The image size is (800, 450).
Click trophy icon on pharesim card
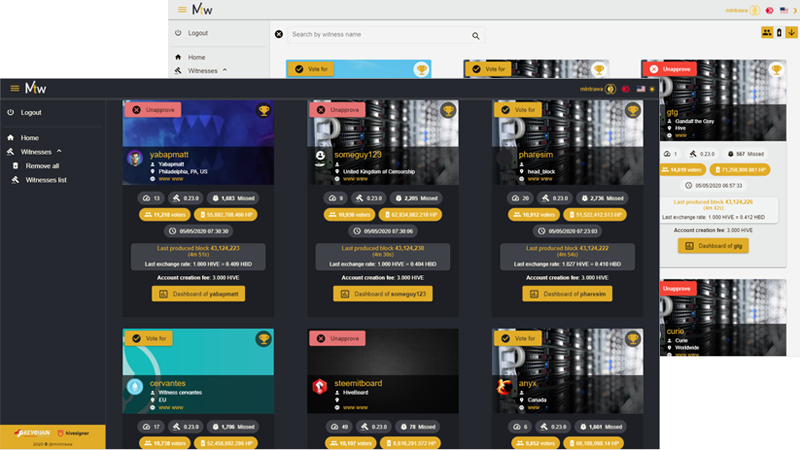point(633,110)
